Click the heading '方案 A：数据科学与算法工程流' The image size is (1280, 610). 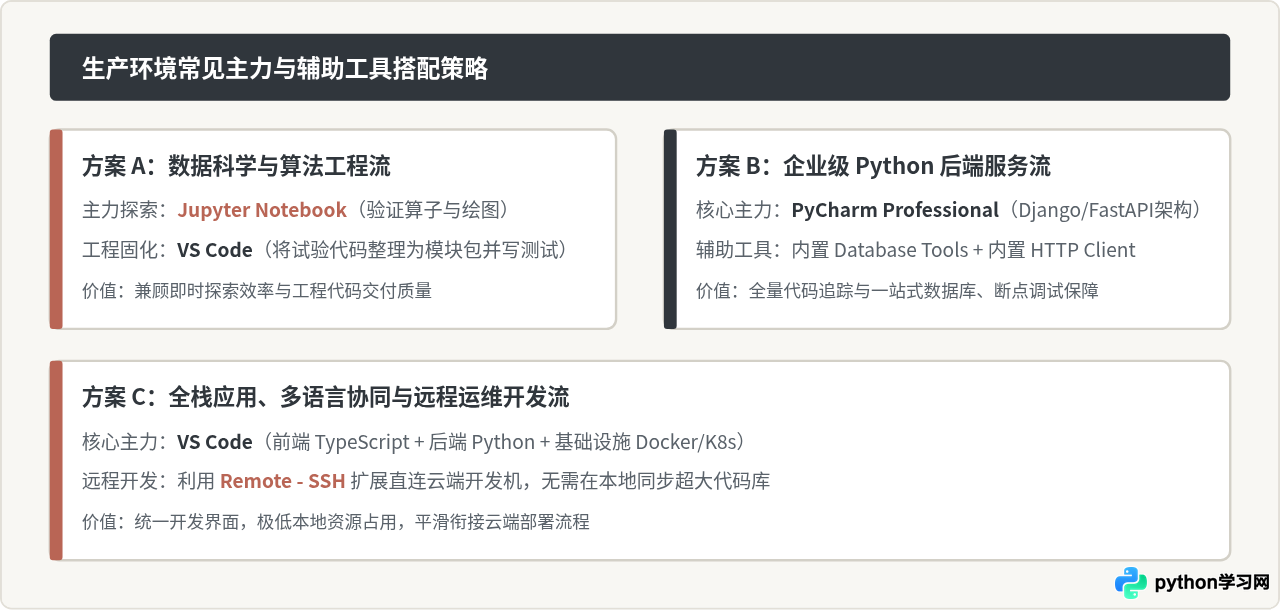pyautogui.click(x=236, y=165)
